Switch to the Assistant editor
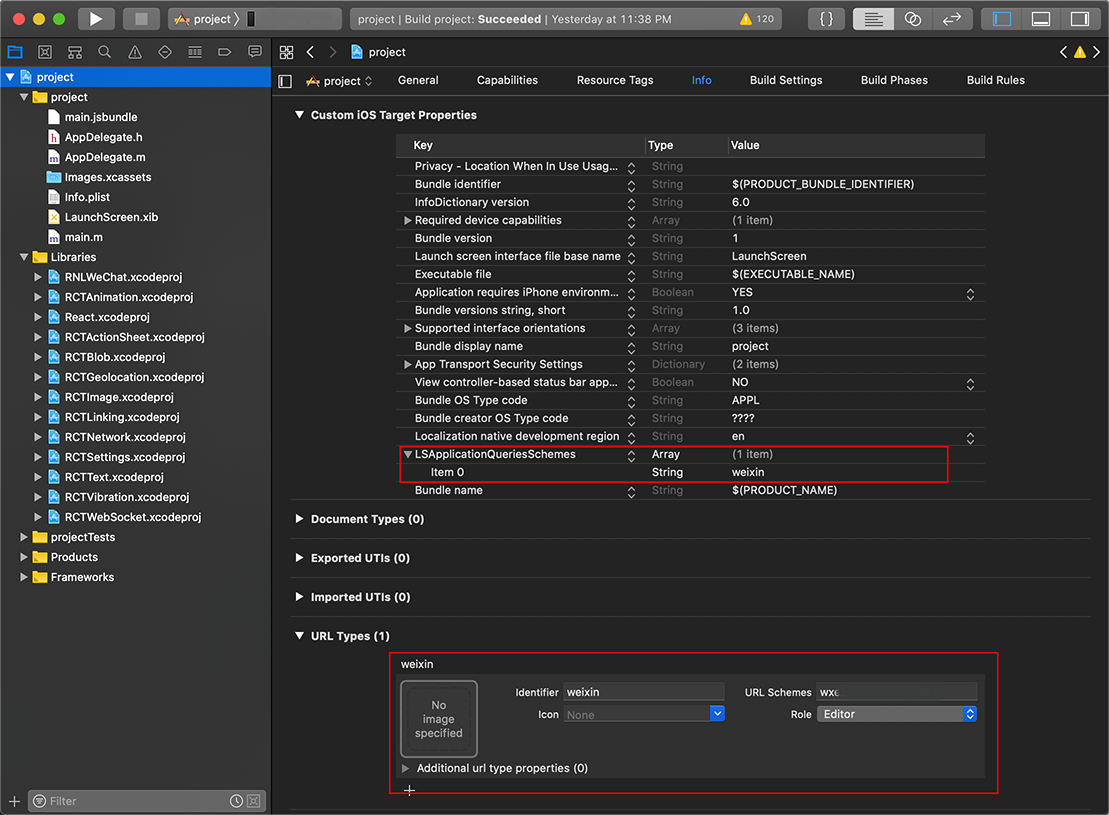 [x=912, y=19]
